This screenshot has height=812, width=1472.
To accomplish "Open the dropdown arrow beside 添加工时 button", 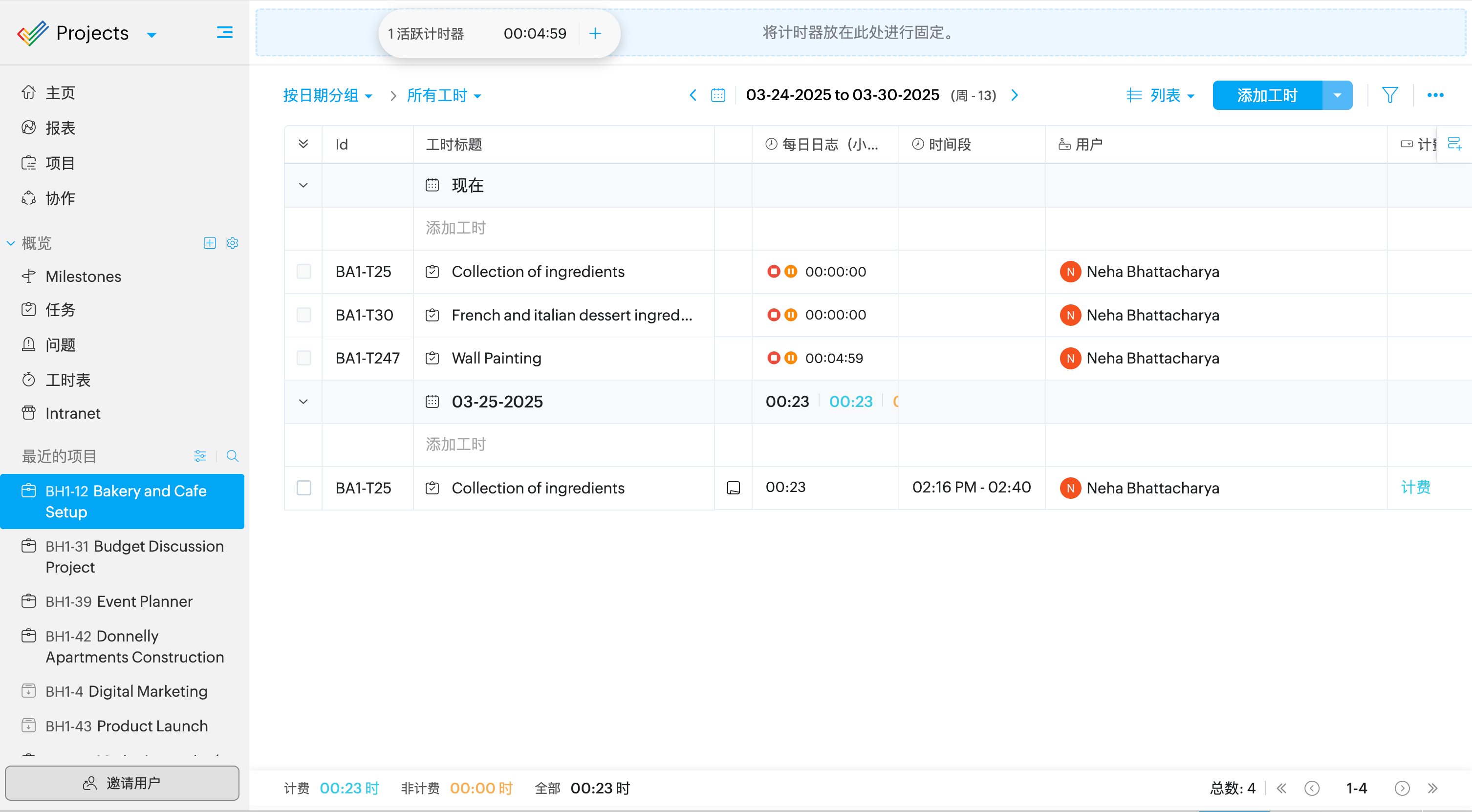I will click(x=1337, y=95).
